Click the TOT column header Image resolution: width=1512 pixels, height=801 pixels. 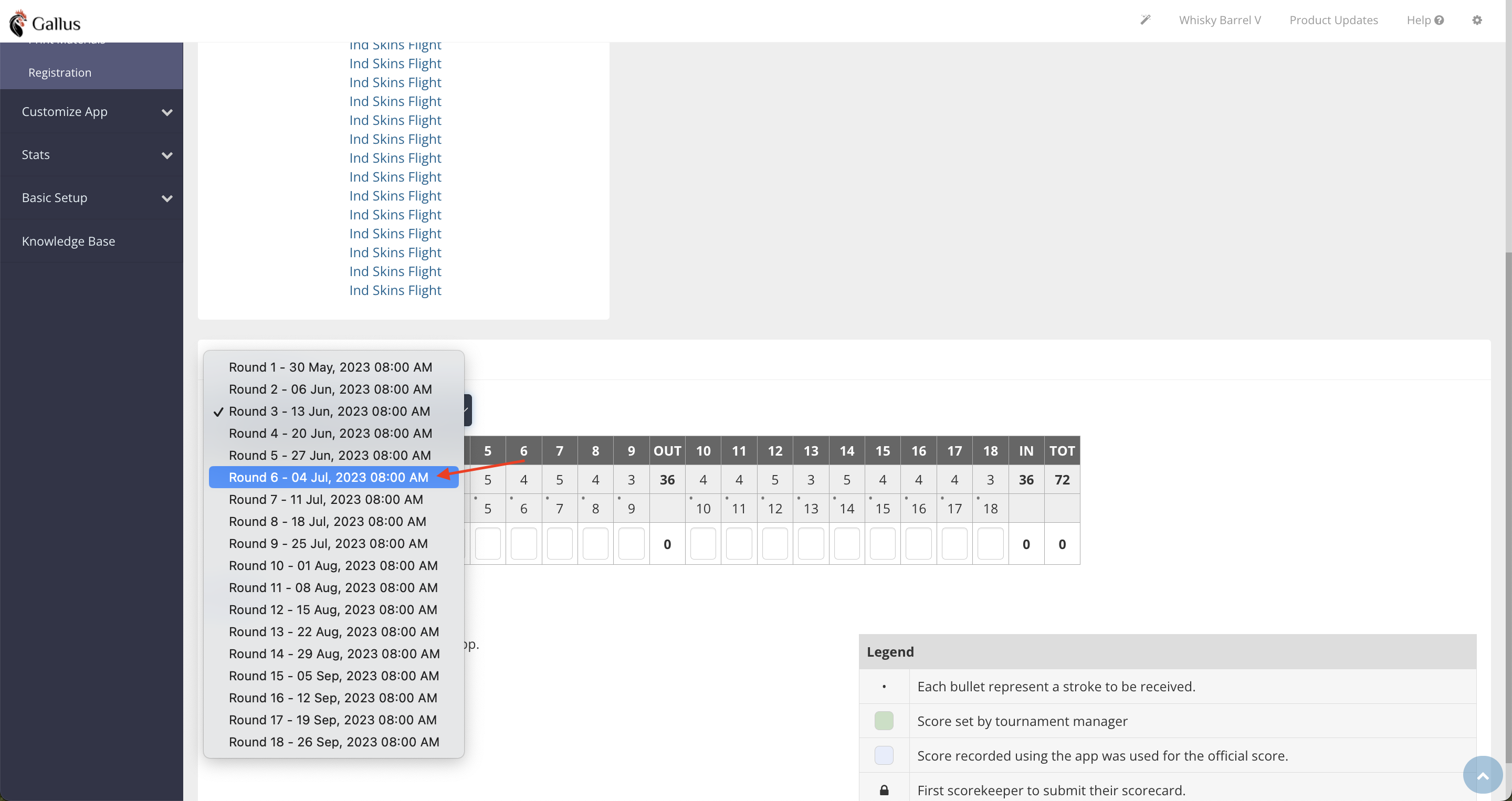pos(1062,451)
